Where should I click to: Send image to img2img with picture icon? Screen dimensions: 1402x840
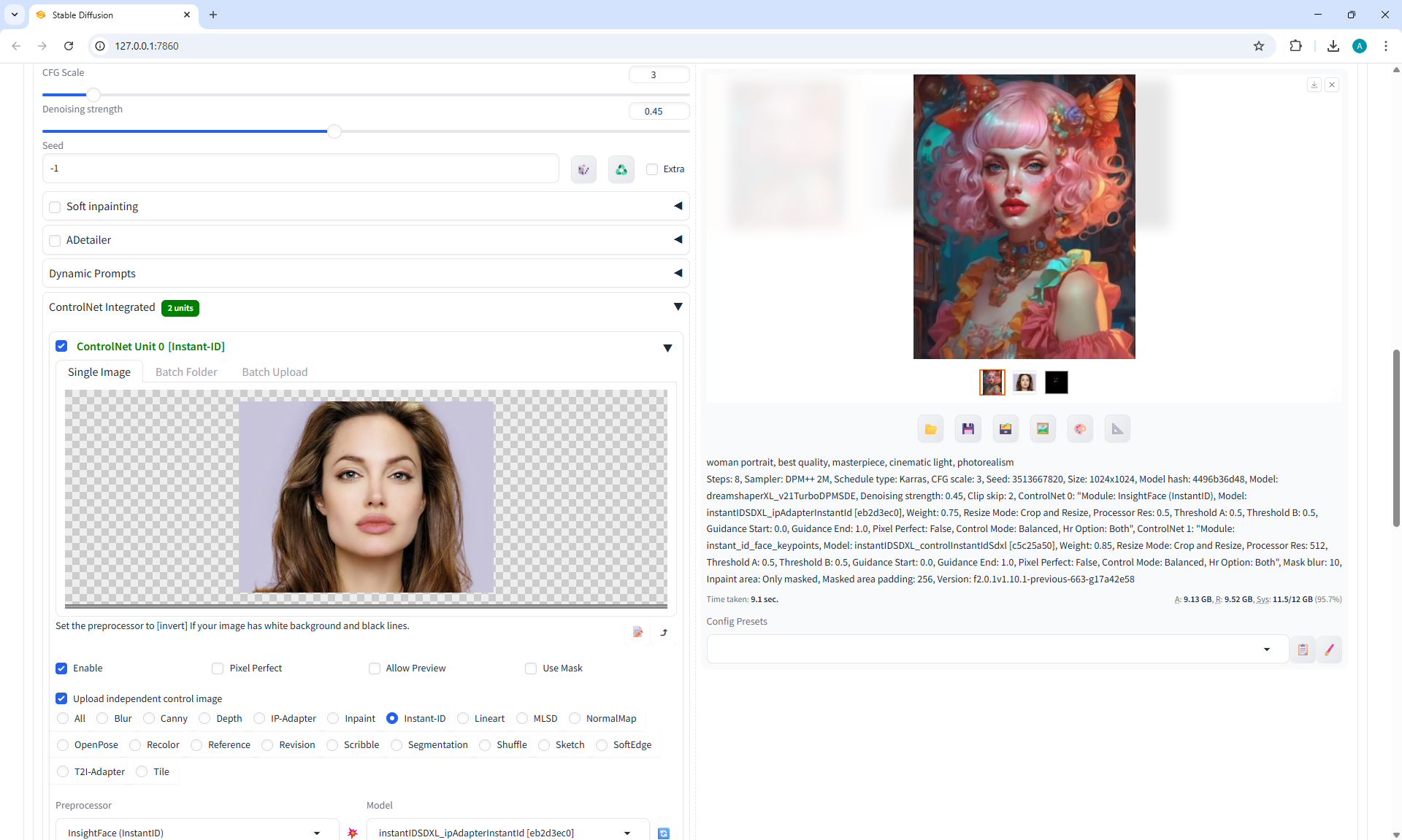coord(1043,429)
